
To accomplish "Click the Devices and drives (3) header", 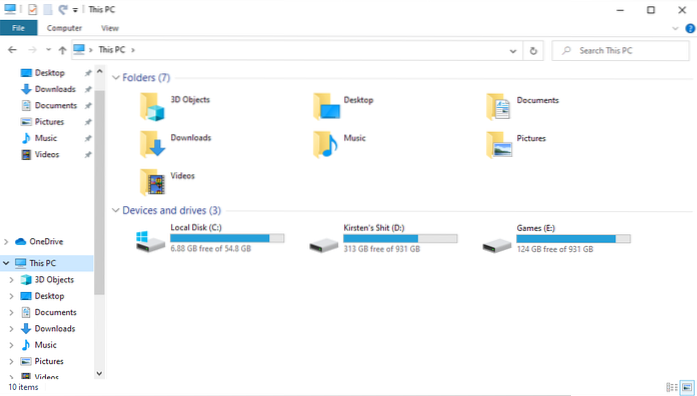I will tap(172, 210).
